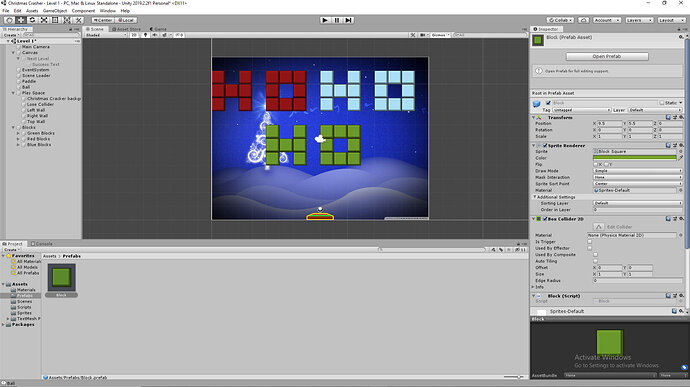Select the Move tool in the toolbar
The width and height of the screenshot is (690, 387).
[x=21, y=20]
